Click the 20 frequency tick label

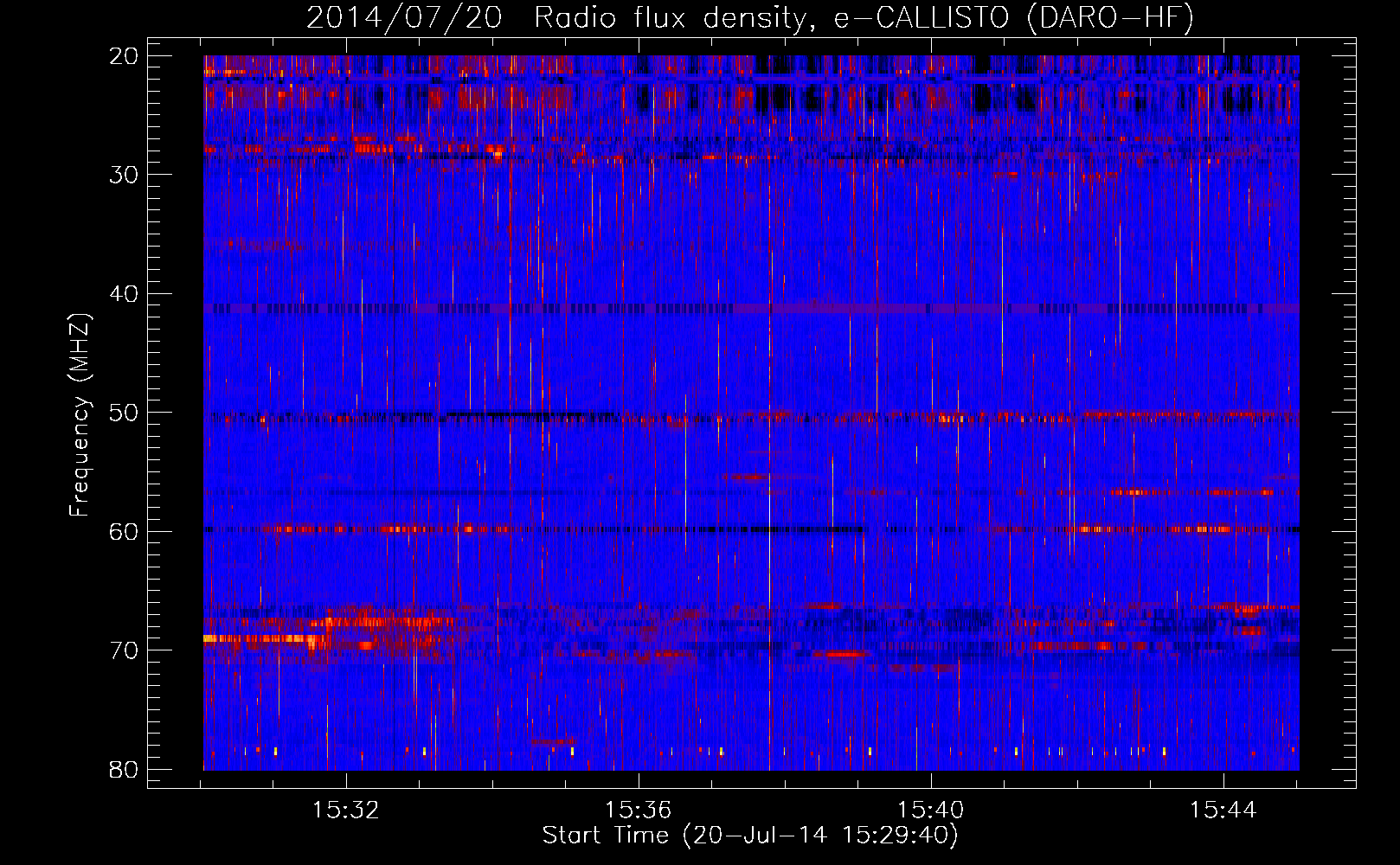[x=124, y=56]
